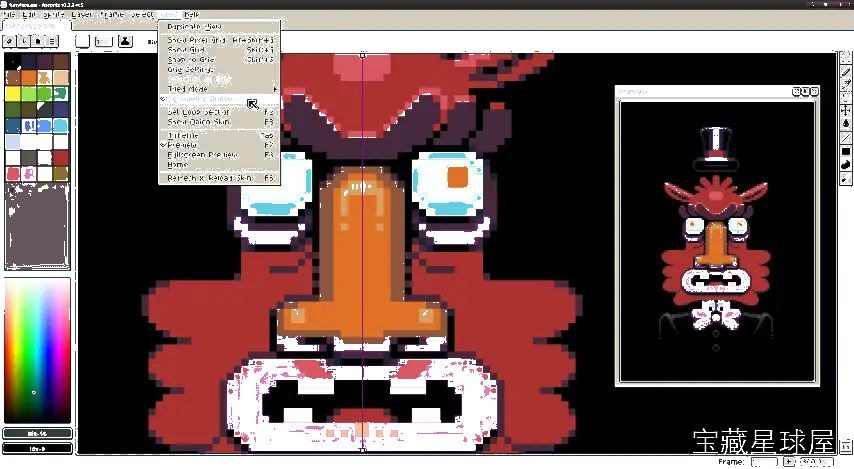This screenshot has height=469, width=854.
Task: Select the Move tool in right toolbar
Action: (846, 111)
